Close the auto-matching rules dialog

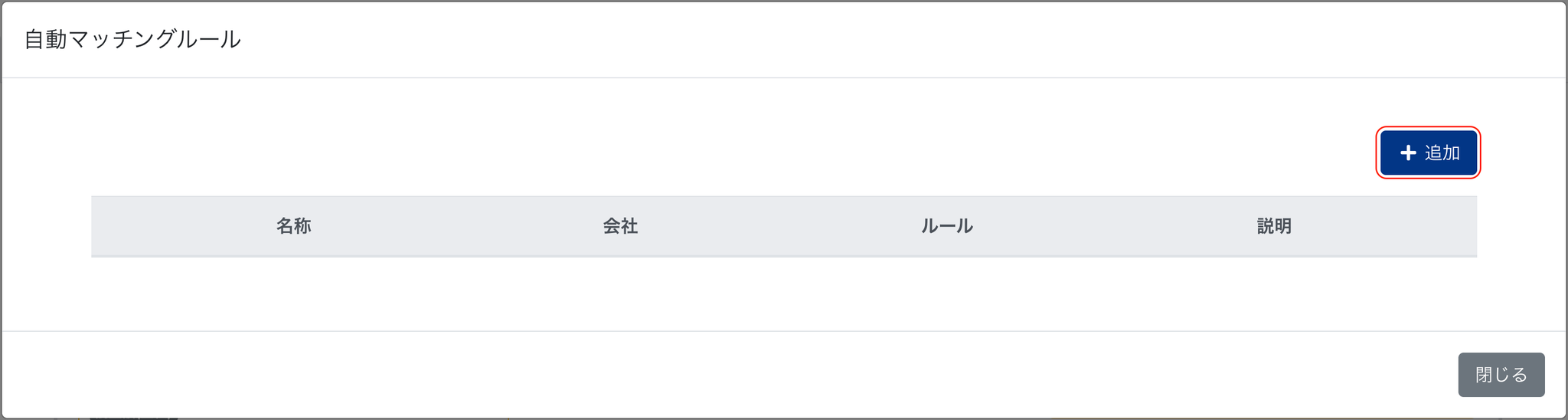[x=1501, y=375]
